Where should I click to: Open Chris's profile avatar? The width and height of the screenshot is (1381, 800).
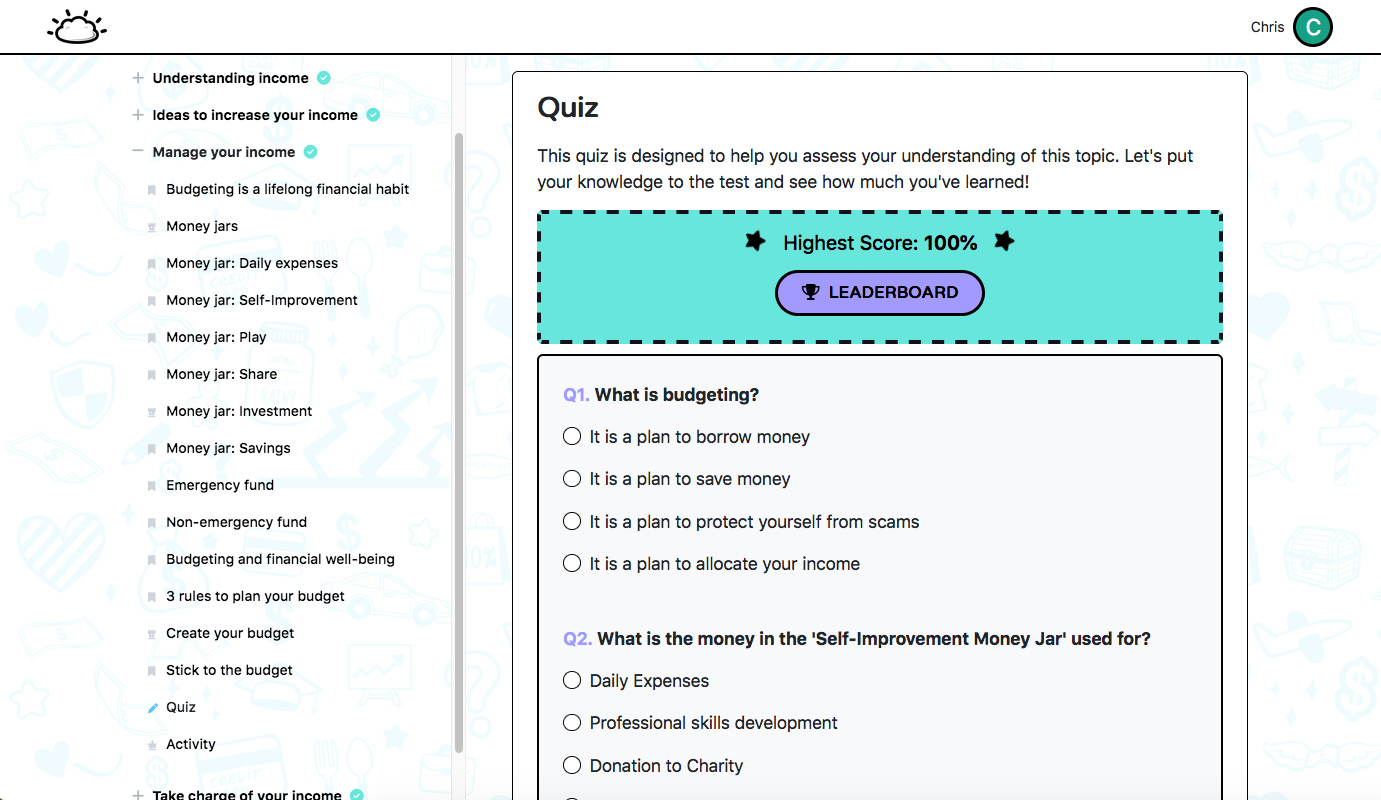click(x=1312, y=27)
